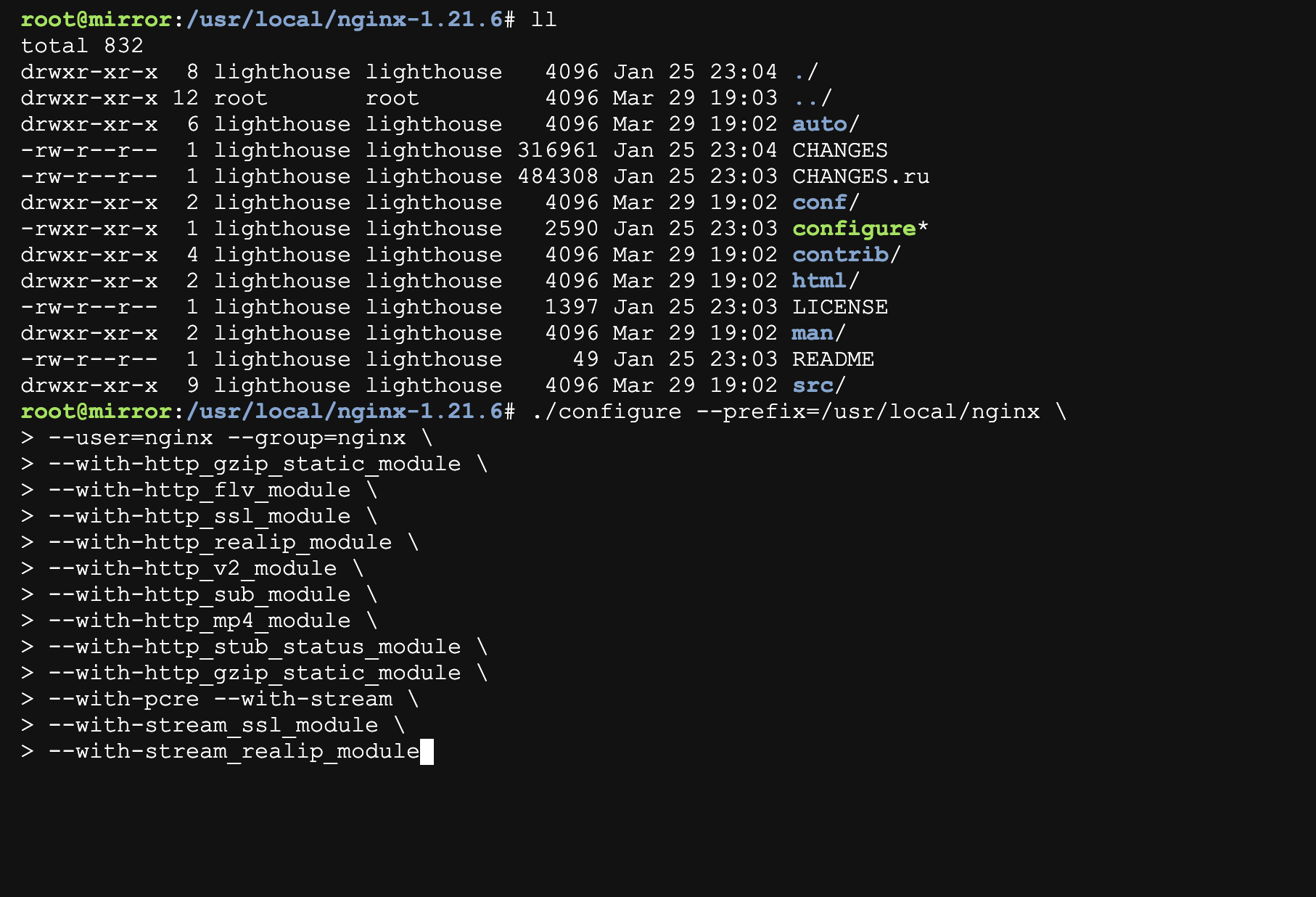
Task: Click the white terminal cursor block
Action: click(x=427, y=752)
